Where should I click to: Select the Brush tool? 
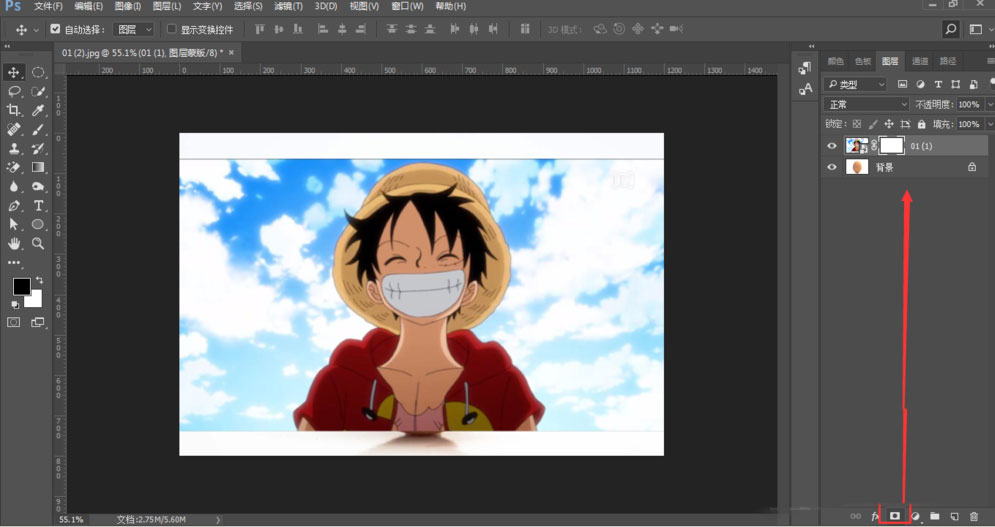tap(38, 130)
